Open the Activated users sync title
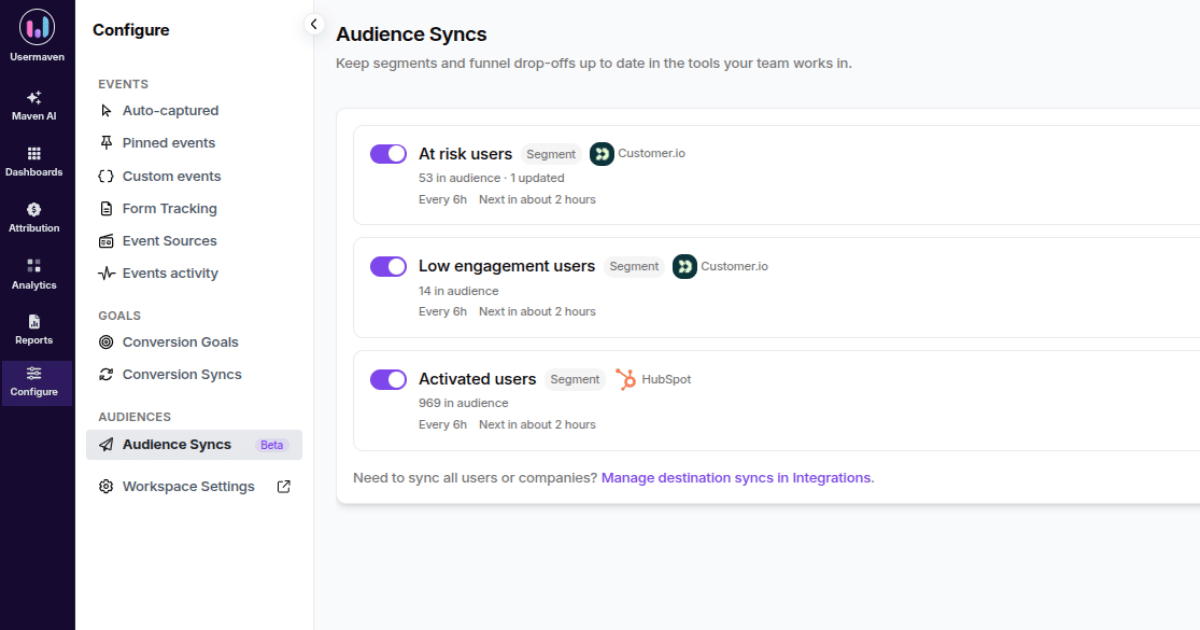The image size is (1200, 630). [x=477, y=379]
